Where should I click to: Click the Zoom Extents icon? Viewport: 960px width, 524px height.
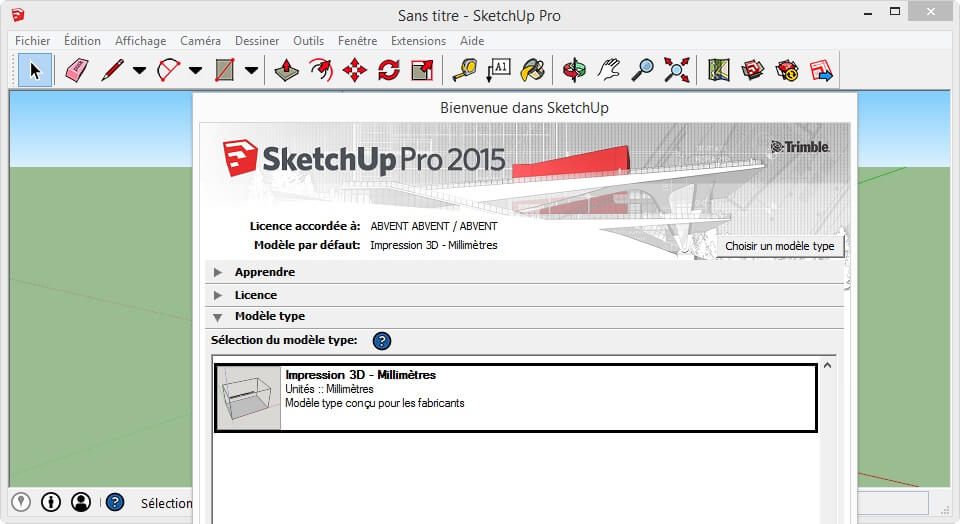point(677,70)
